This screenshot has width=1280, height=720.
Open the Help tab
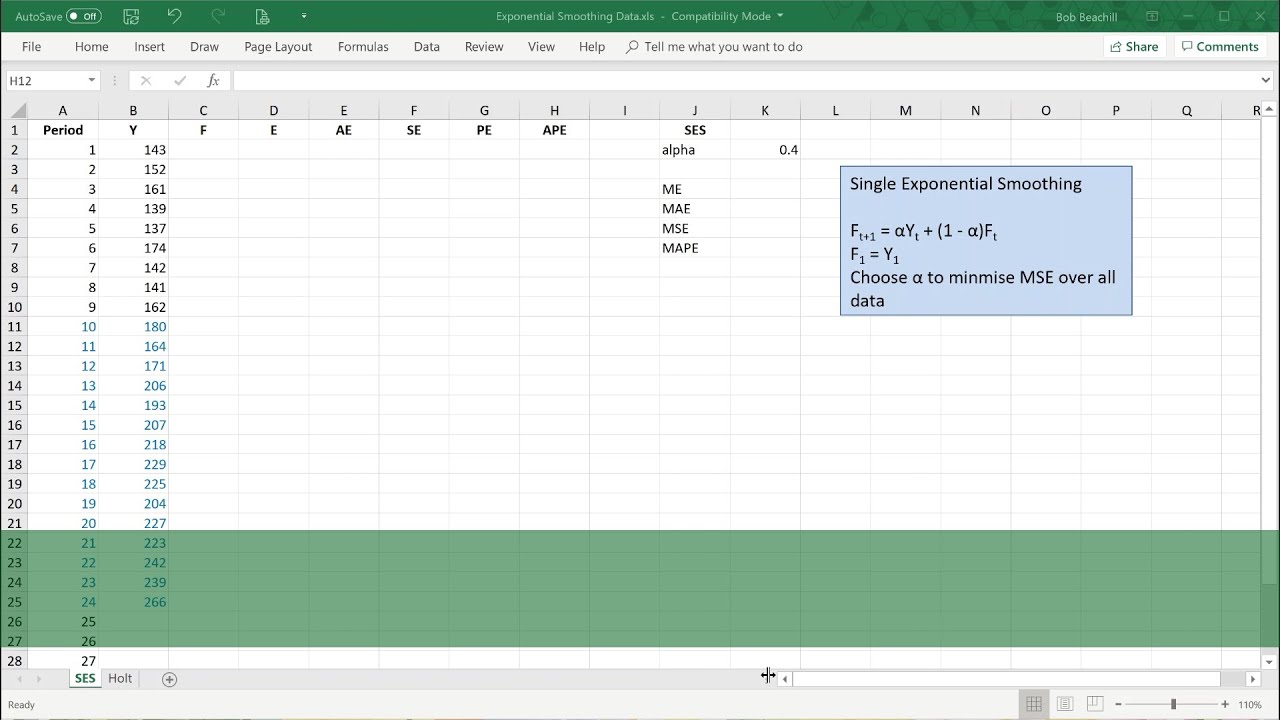(x=592, y=47)
